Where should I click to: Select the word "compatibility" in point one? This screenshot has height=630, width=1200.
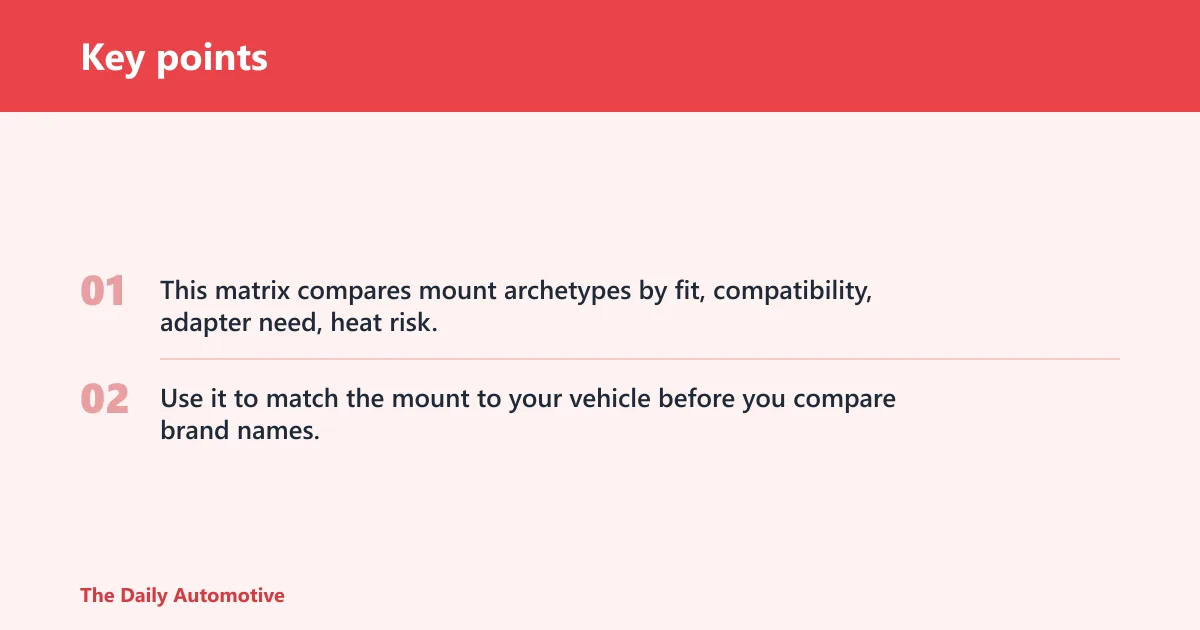click(x=793, y=291)
